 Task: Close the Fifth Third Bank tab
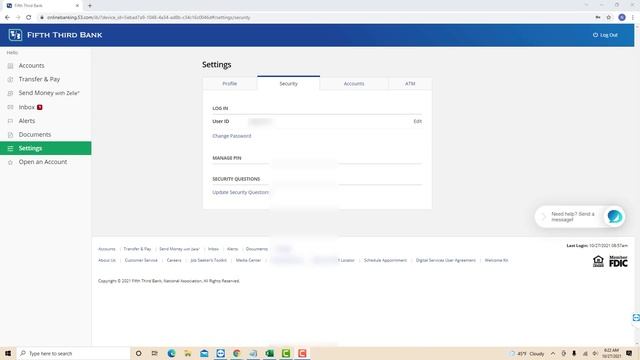pyautogui.click(x=77, y=6)
